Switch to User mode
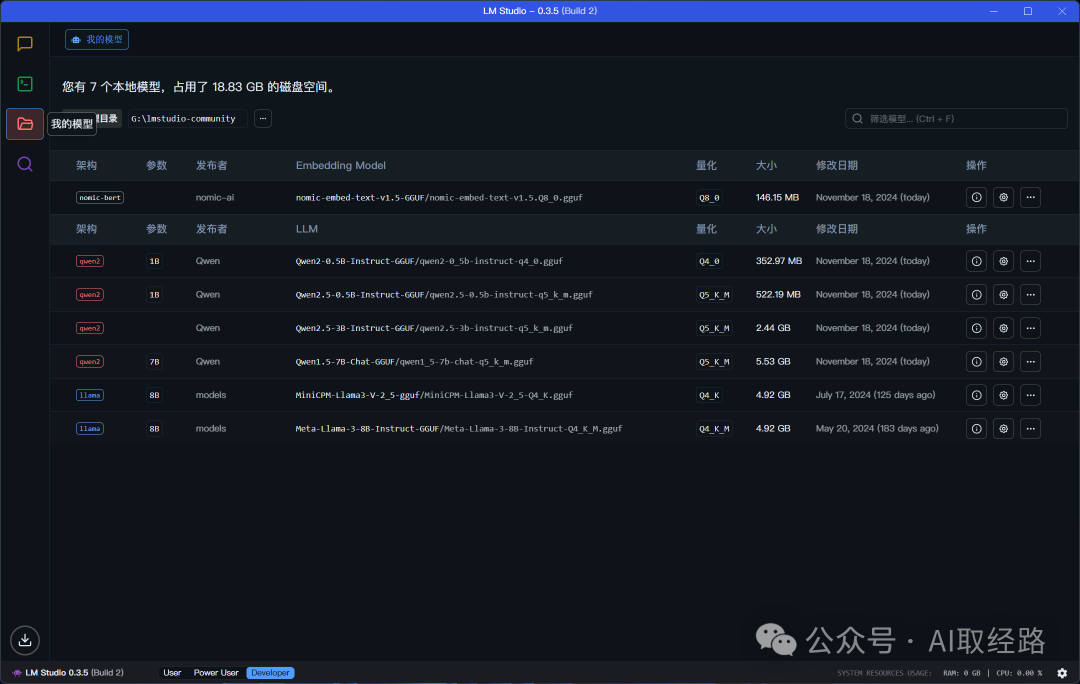1080x684 pixels. (172, 673)
